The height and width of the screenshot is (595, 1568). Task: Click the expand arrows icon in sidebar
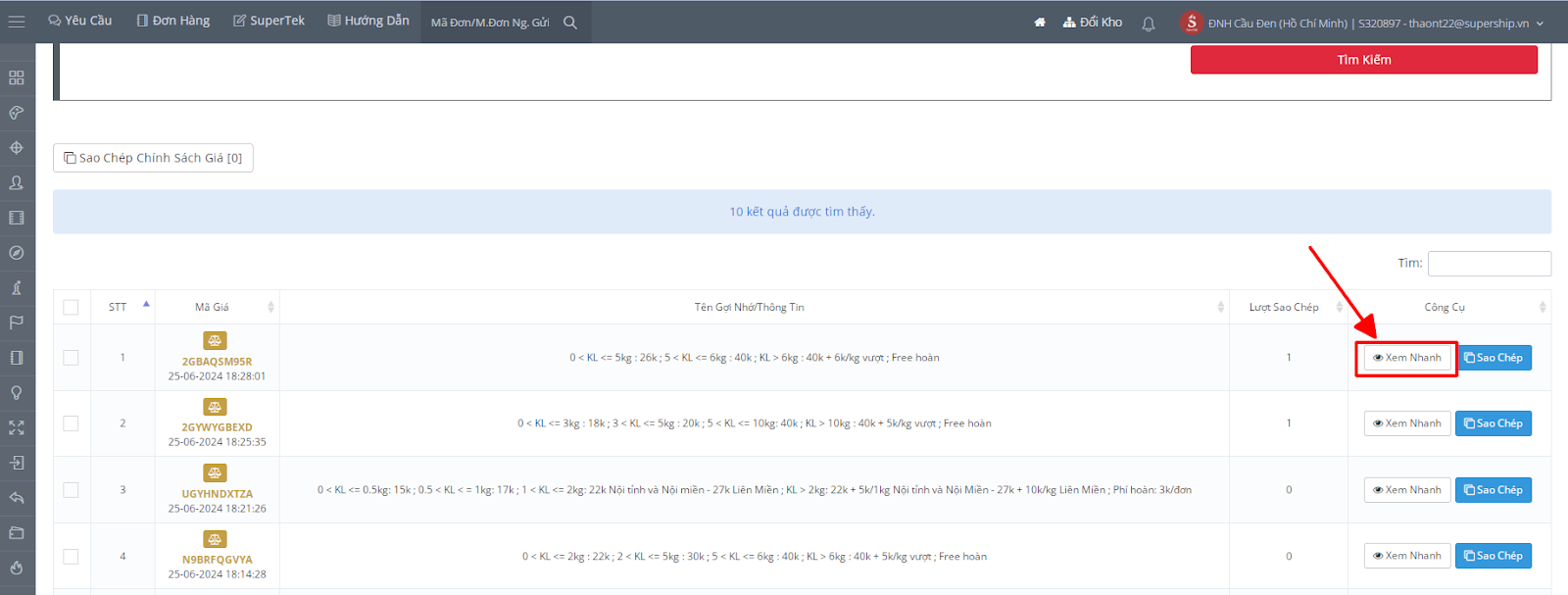coord(17,427)
